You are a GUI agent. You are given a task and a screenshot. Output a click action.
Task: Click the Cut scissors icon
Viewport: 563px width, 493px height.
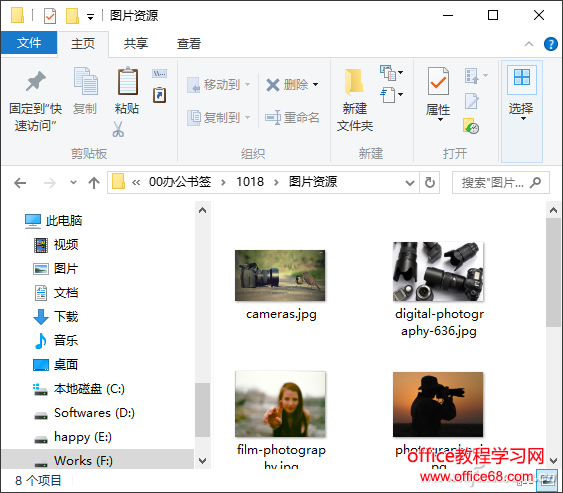click(118, 129)
